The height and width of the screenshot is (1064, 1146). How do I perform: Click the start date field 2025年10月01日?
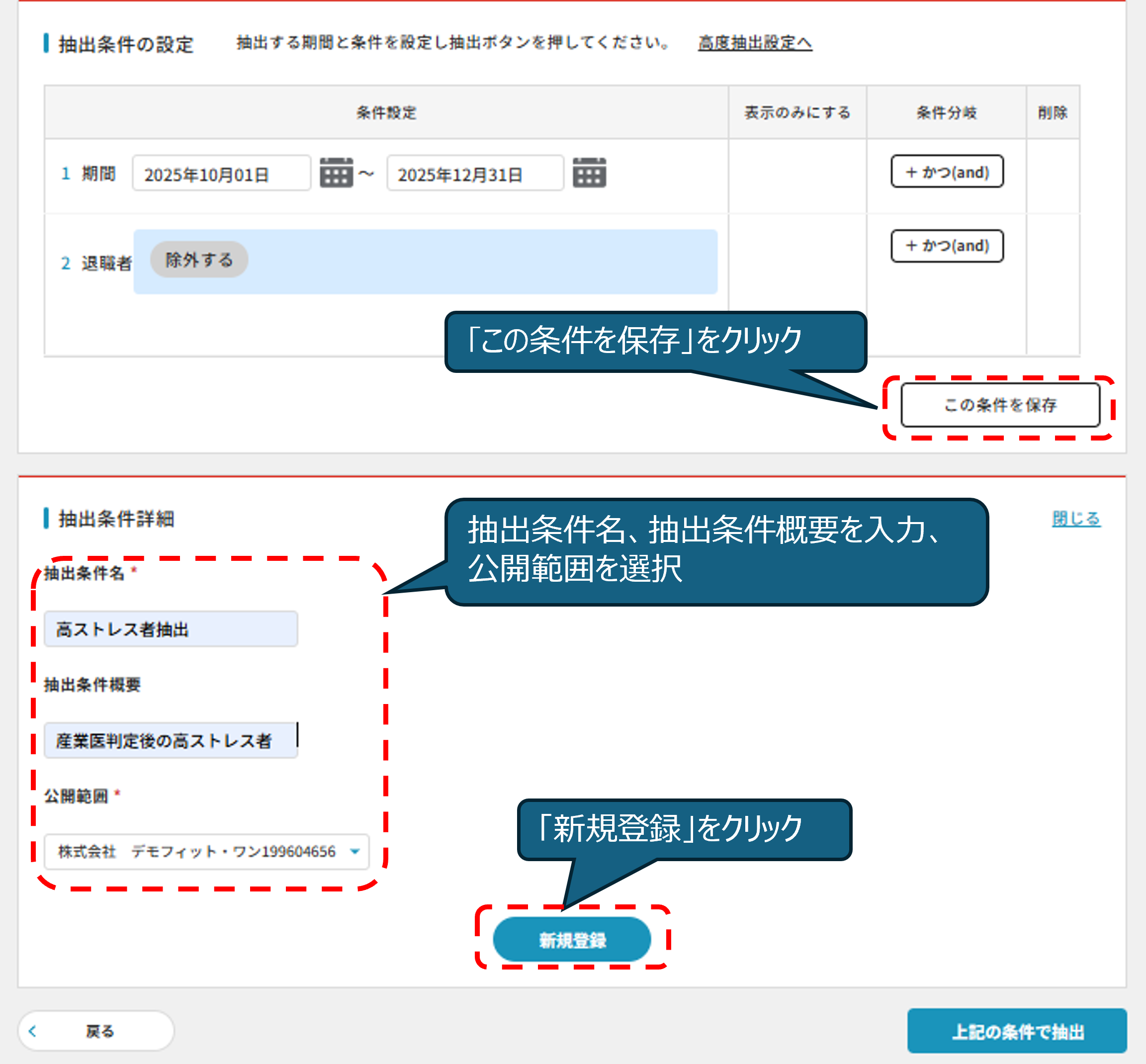tap(221, 174)
